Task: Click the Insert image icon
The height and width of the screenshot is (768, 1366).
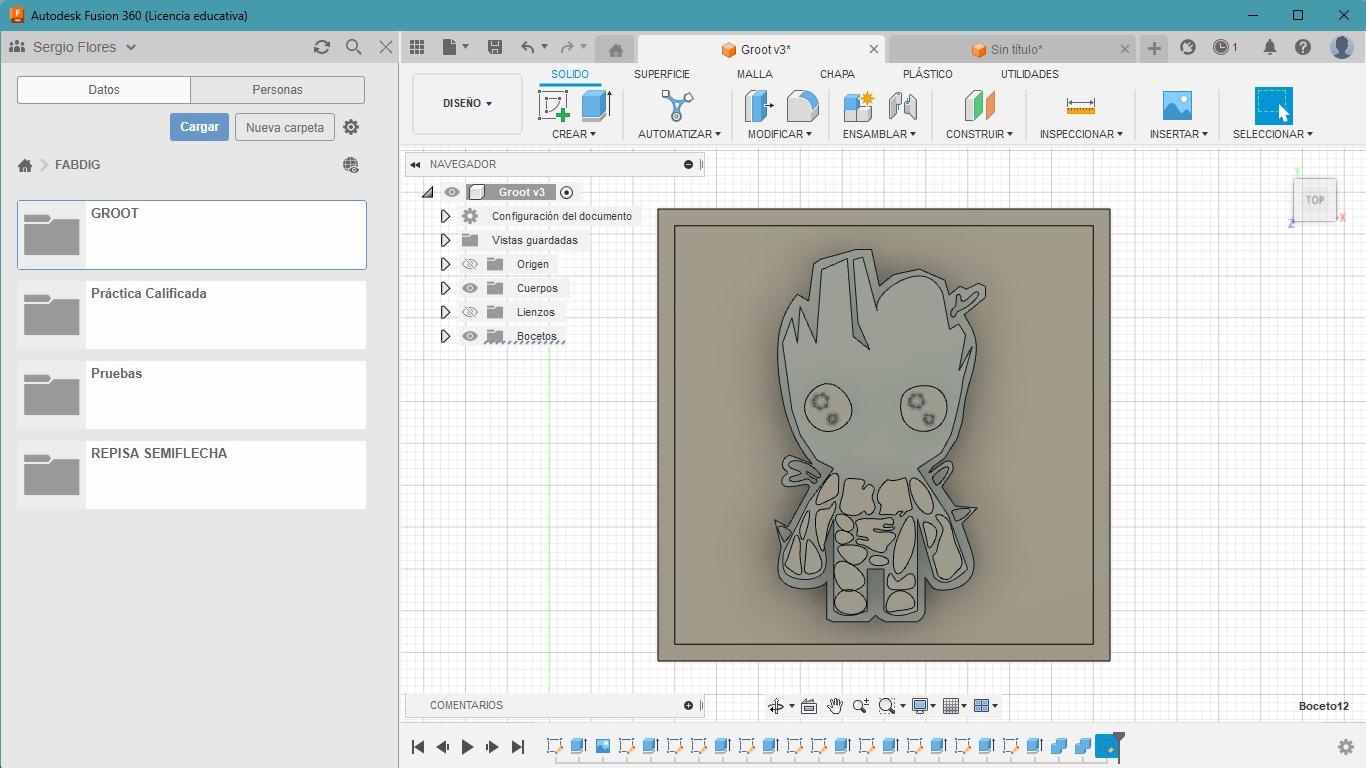Action: (1177, 106)
